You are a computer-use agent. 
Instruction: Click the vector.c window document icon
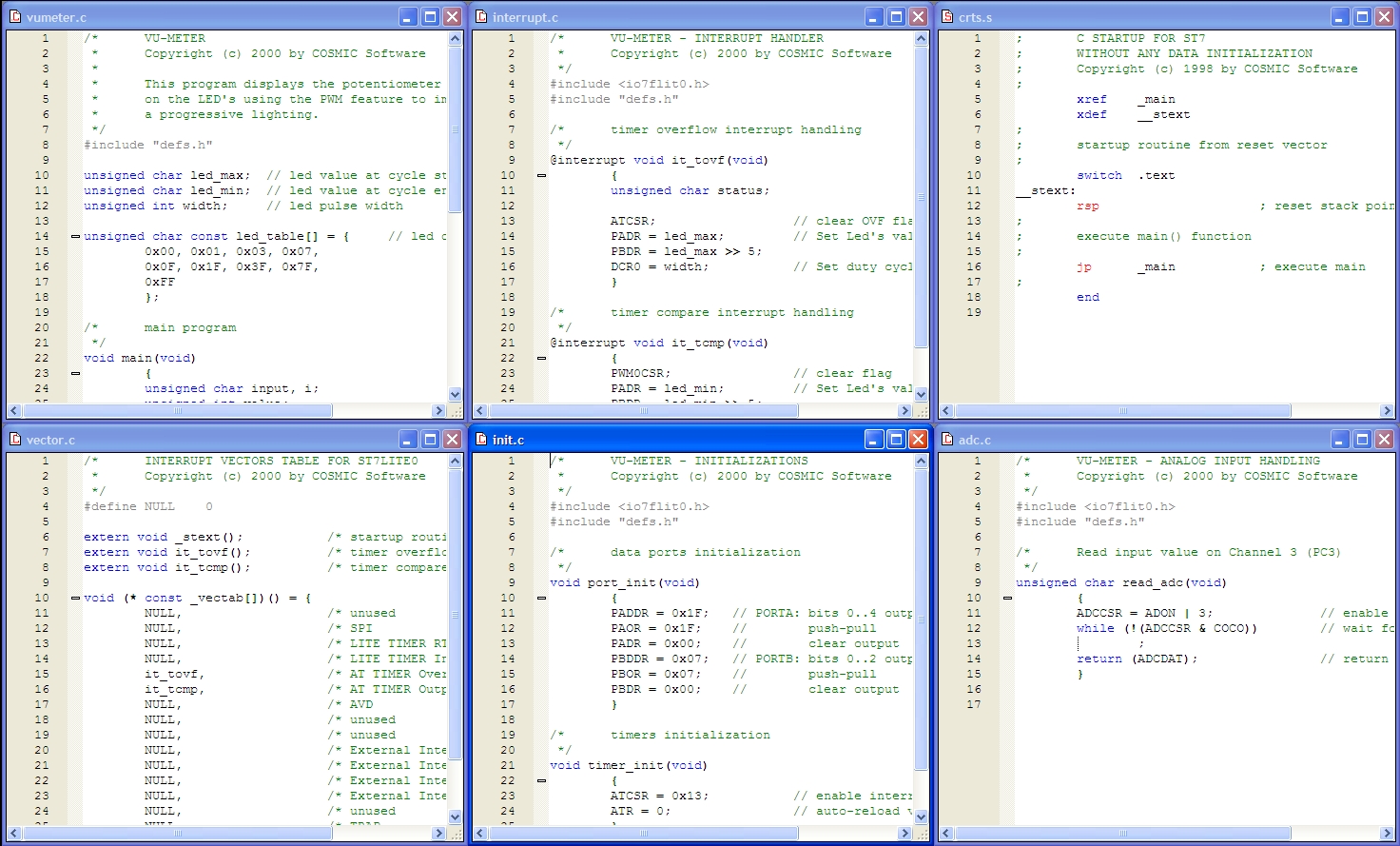point(15,440)
